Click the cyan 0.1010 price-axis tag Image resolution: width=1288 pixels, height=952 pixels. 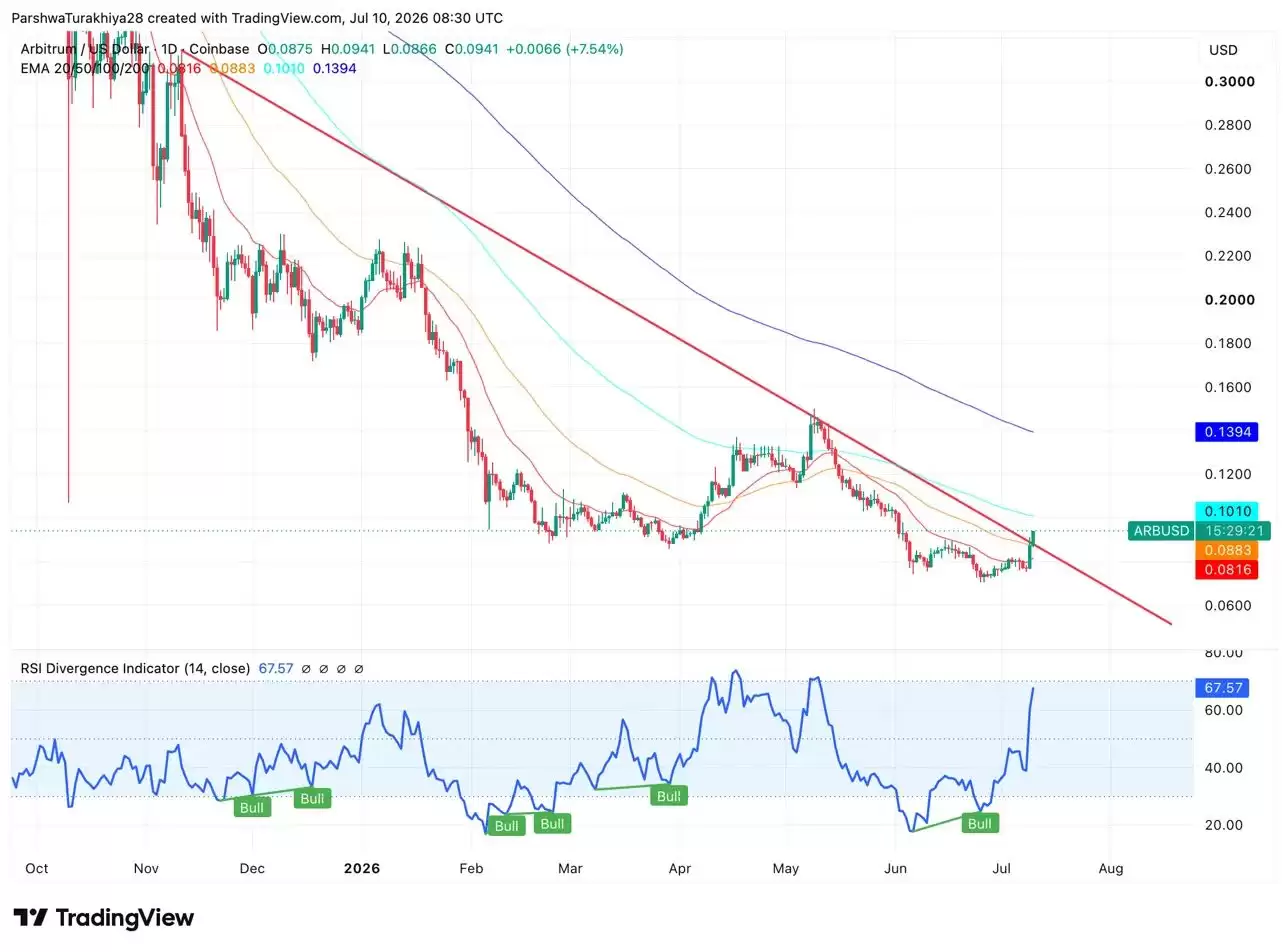click(1226, 511)
